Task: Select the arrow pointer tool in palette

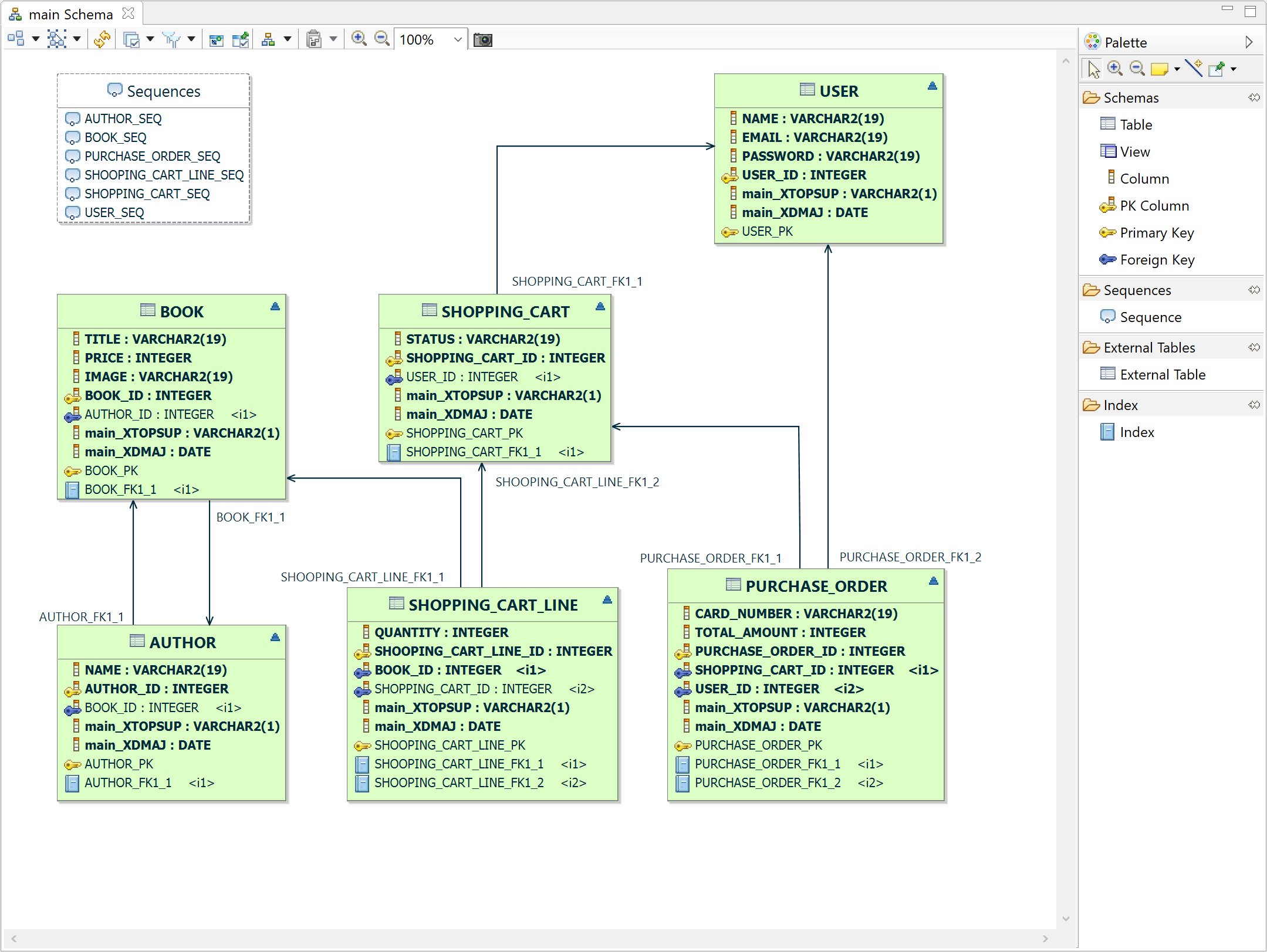Action: tap(1093, 69)
